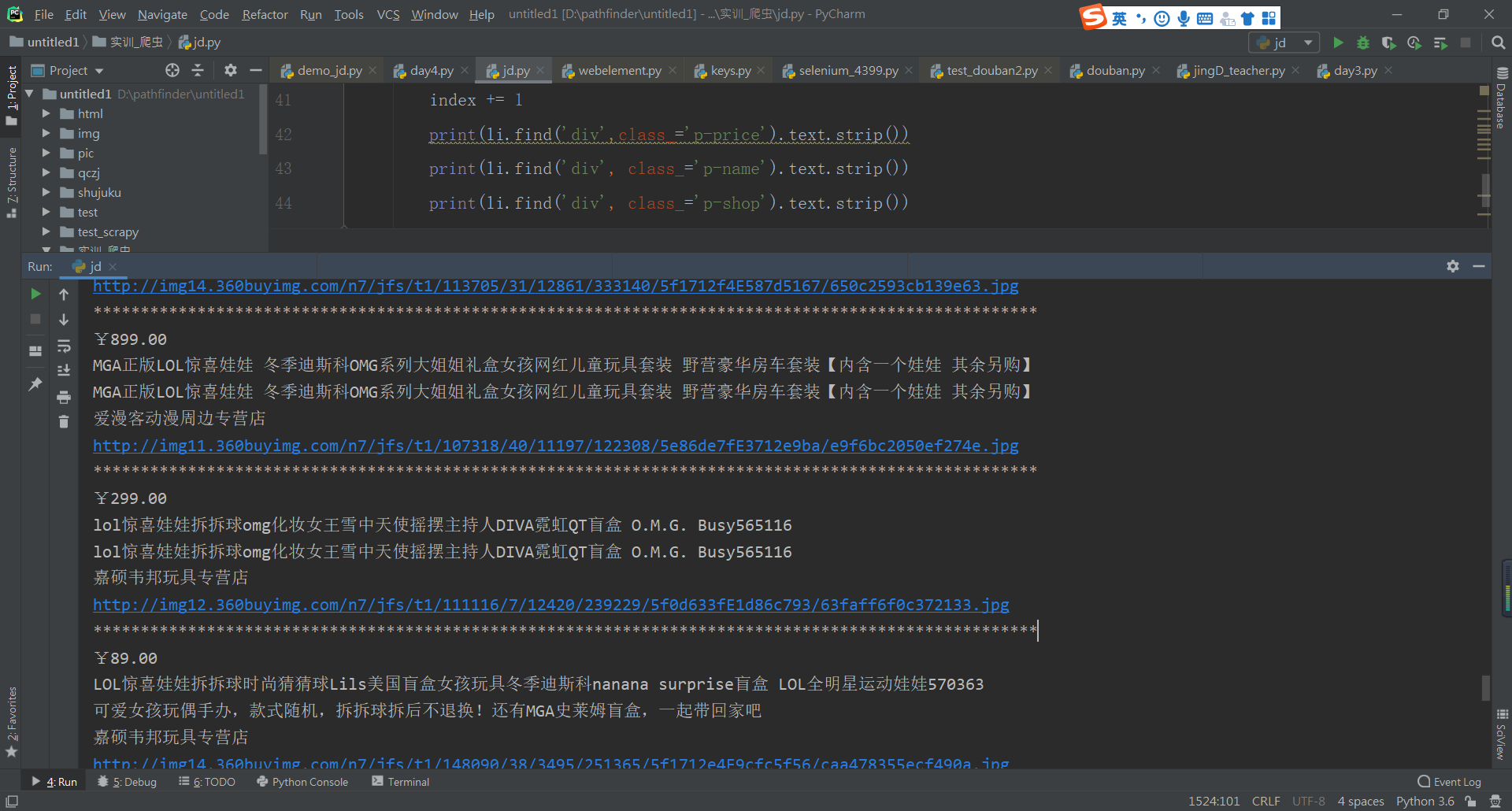Toggle scroll to end of output
Screen dimensions: 1512x811
(64, 371)
